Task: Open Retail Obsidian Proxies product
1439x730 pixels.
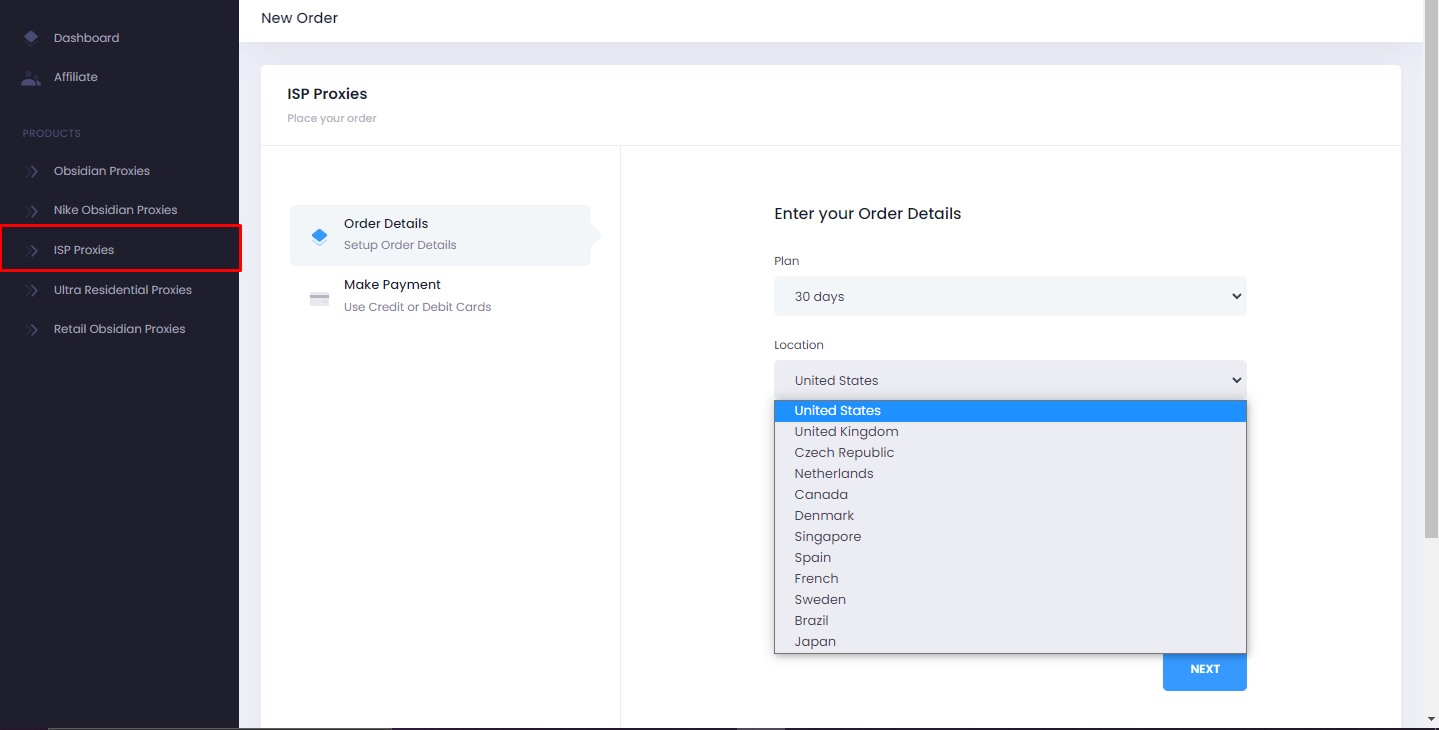Action: coord(119,329)
